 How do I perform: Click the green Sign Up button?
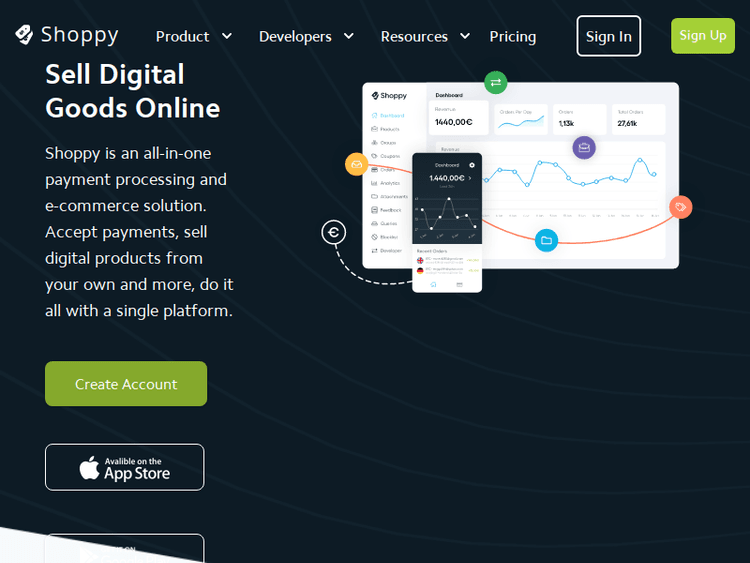tap(702, 36)
